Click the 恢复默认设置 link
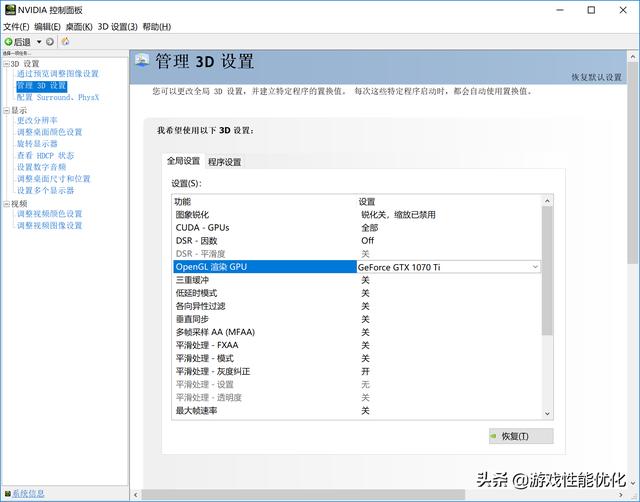This screenshot has height=502, width=640. point(596,77)
